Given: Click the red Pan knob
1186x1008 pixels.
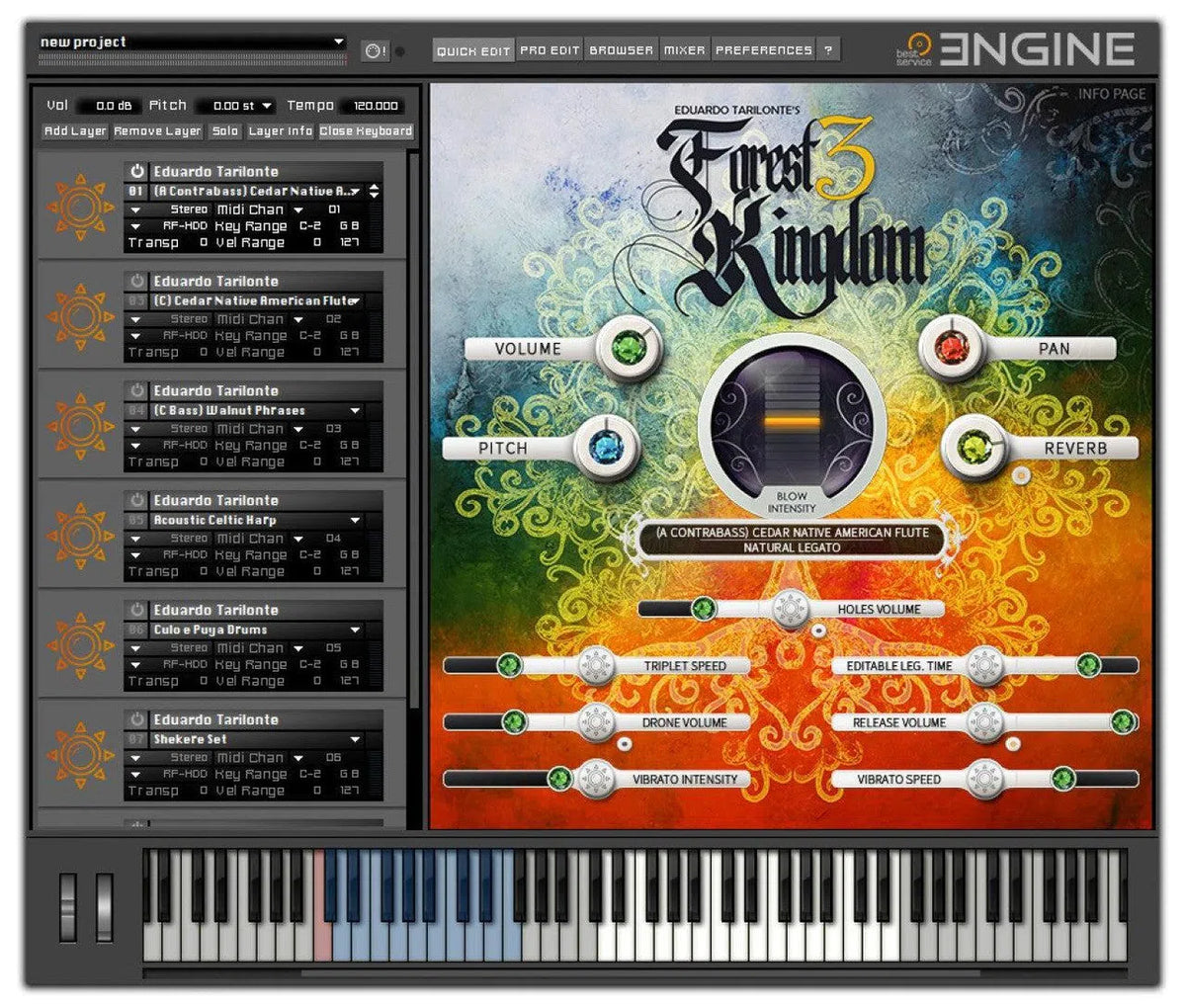Looking at the screenshot, I should 950,348.
